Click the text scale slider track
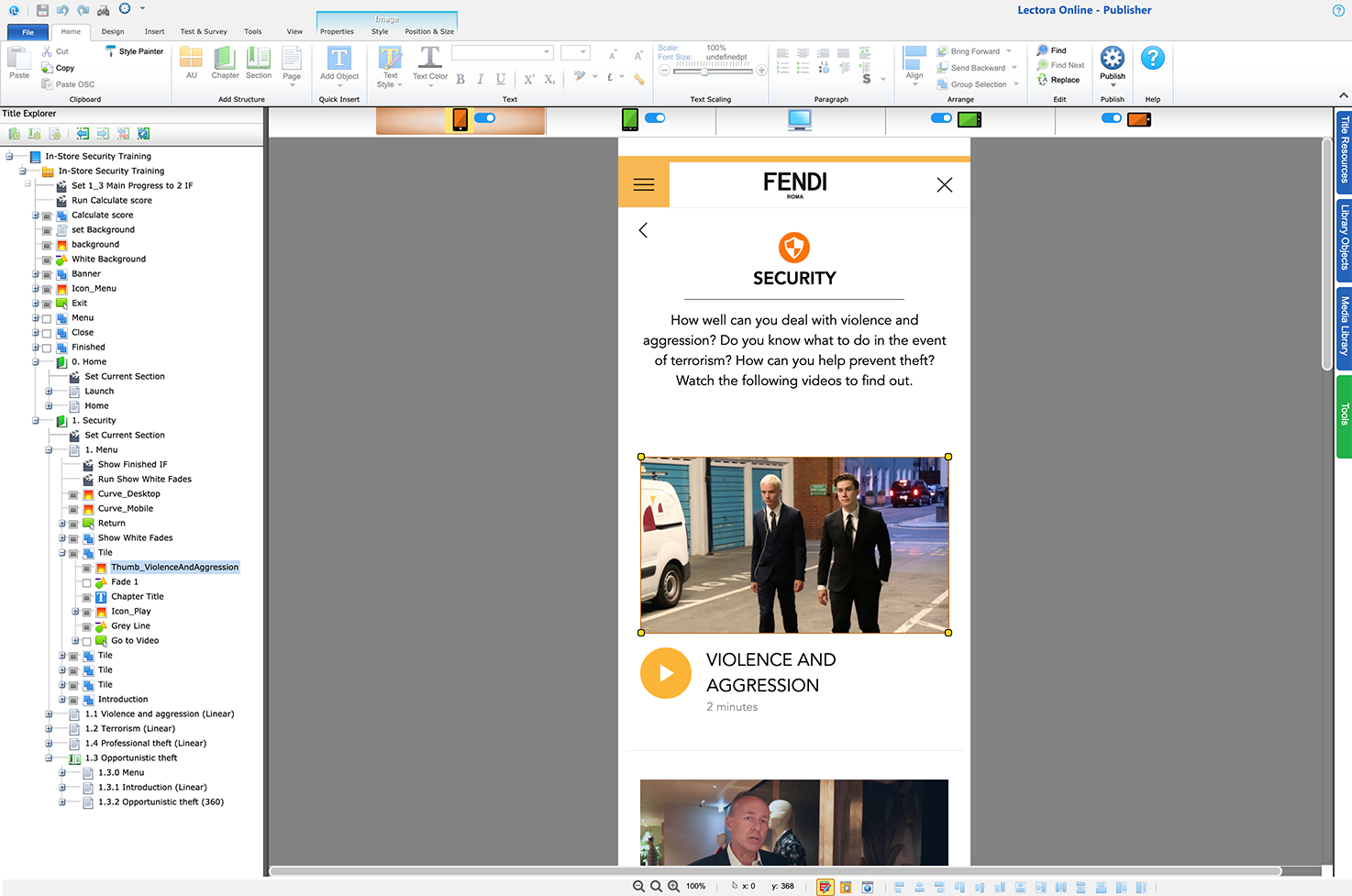This screenshot has width=1352, height=896. coord(713,71)
